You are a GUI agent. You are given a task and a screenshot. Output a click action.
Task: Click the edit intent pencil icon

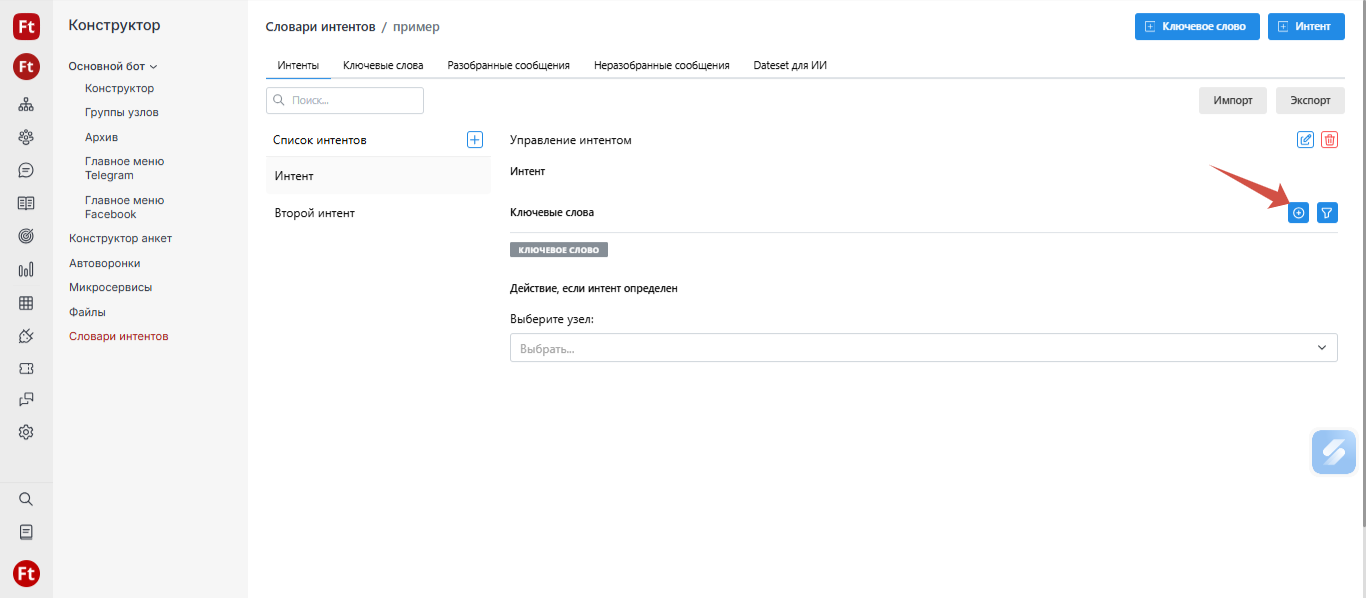1305,140
